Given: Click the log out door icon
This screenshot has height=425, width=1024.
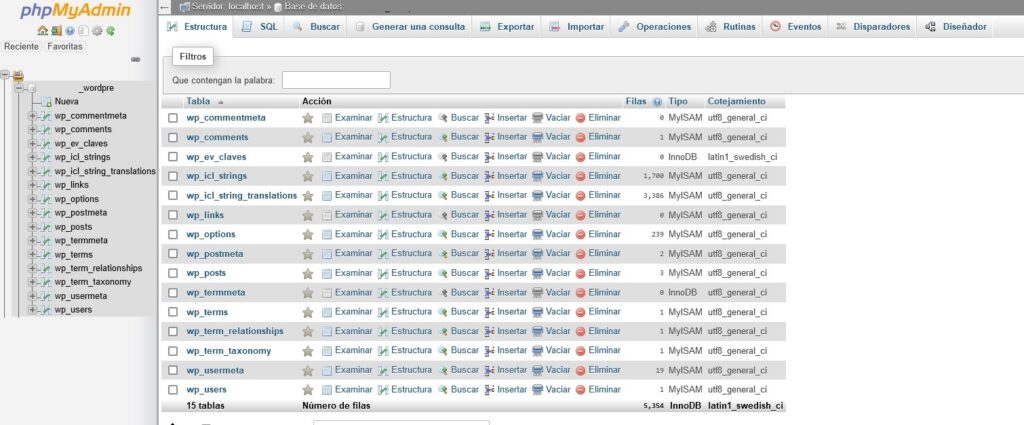Looking at the screenshot, I should tap(56, 31).
